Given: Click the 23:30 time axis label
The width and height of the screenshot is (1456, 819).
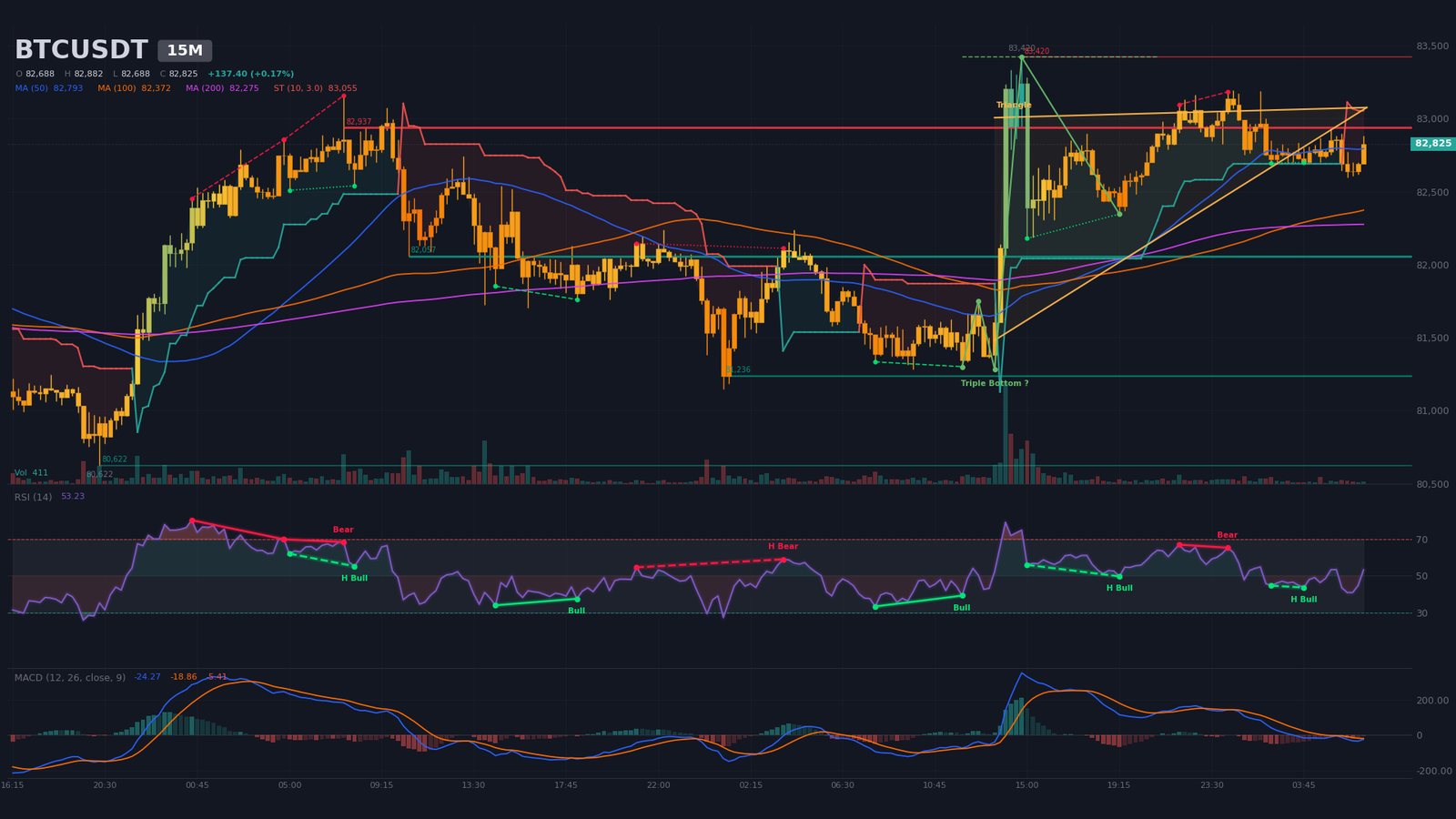Looking at the screenshot, I should coord(1211,785).
